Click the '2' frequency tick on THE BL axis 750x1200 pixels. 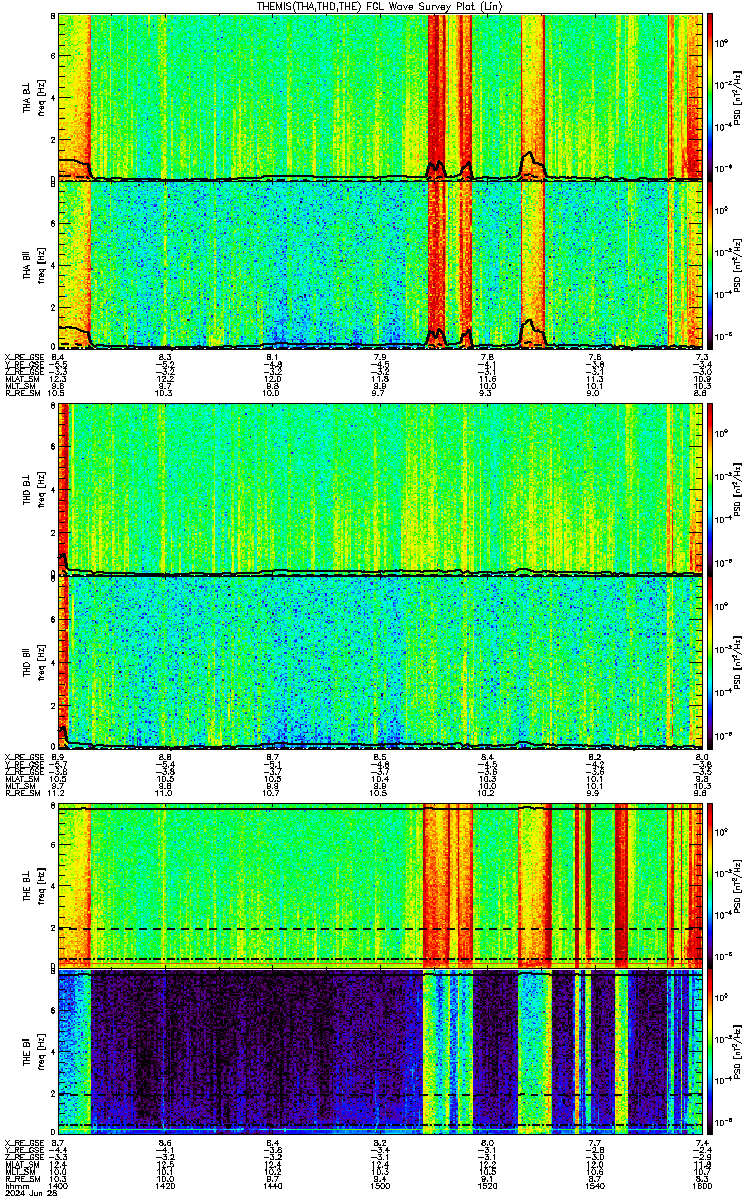pos(54,928)
